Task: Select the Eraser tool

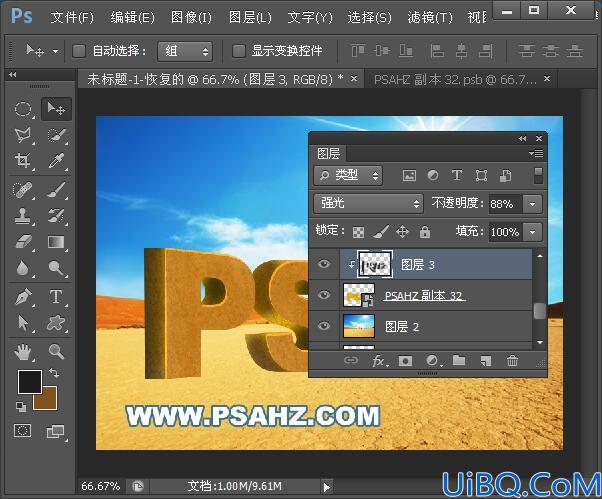Action: click(x=23, y=242)
